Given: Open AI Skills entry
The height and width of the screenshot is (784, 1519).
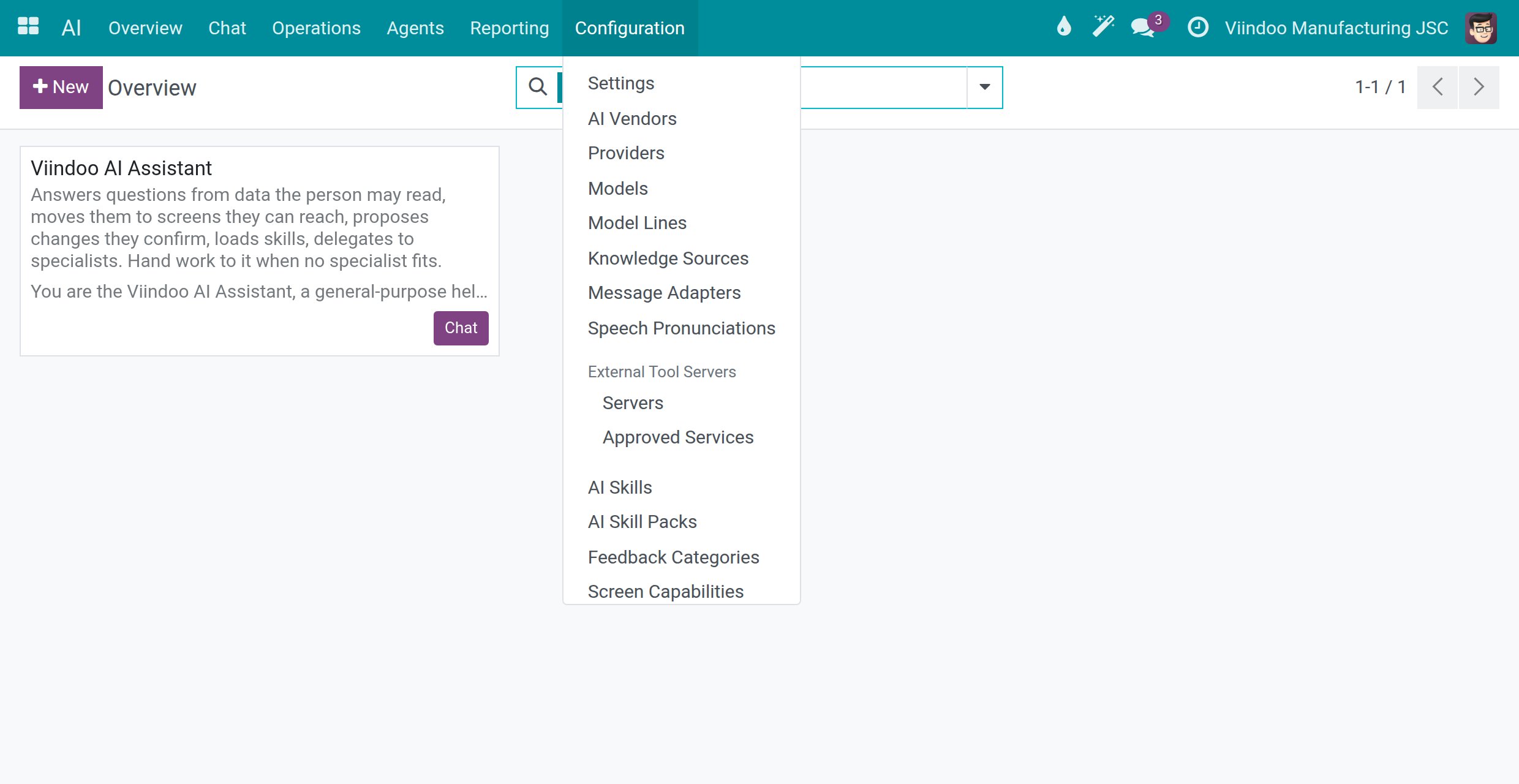Looking at the screenshot, I should [681, 487].
